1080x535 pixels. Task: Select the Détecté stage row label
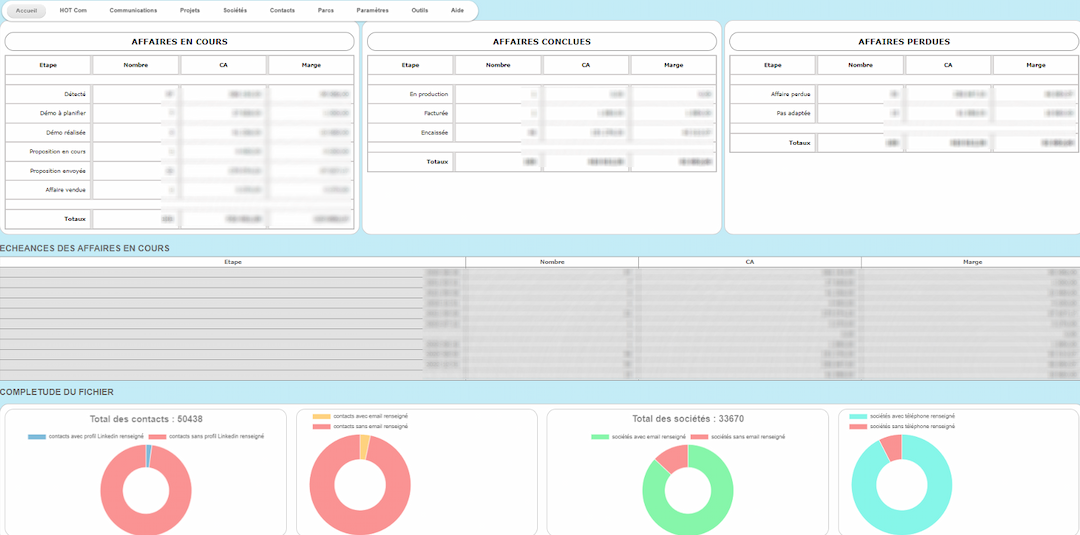tap(74, 94)
